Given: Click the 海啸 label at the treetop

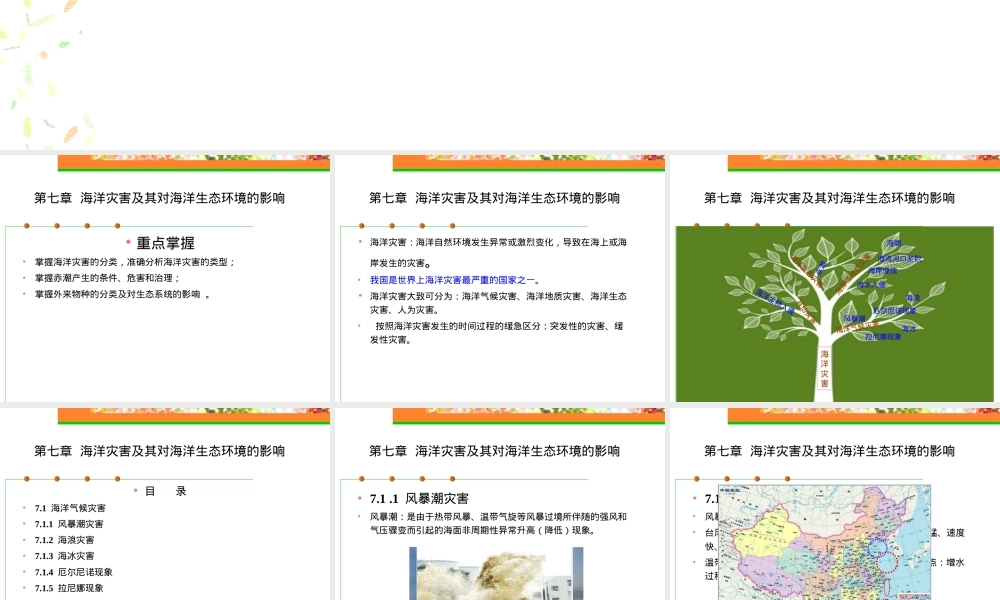Looking at the screenshot, I should (894, 244).
